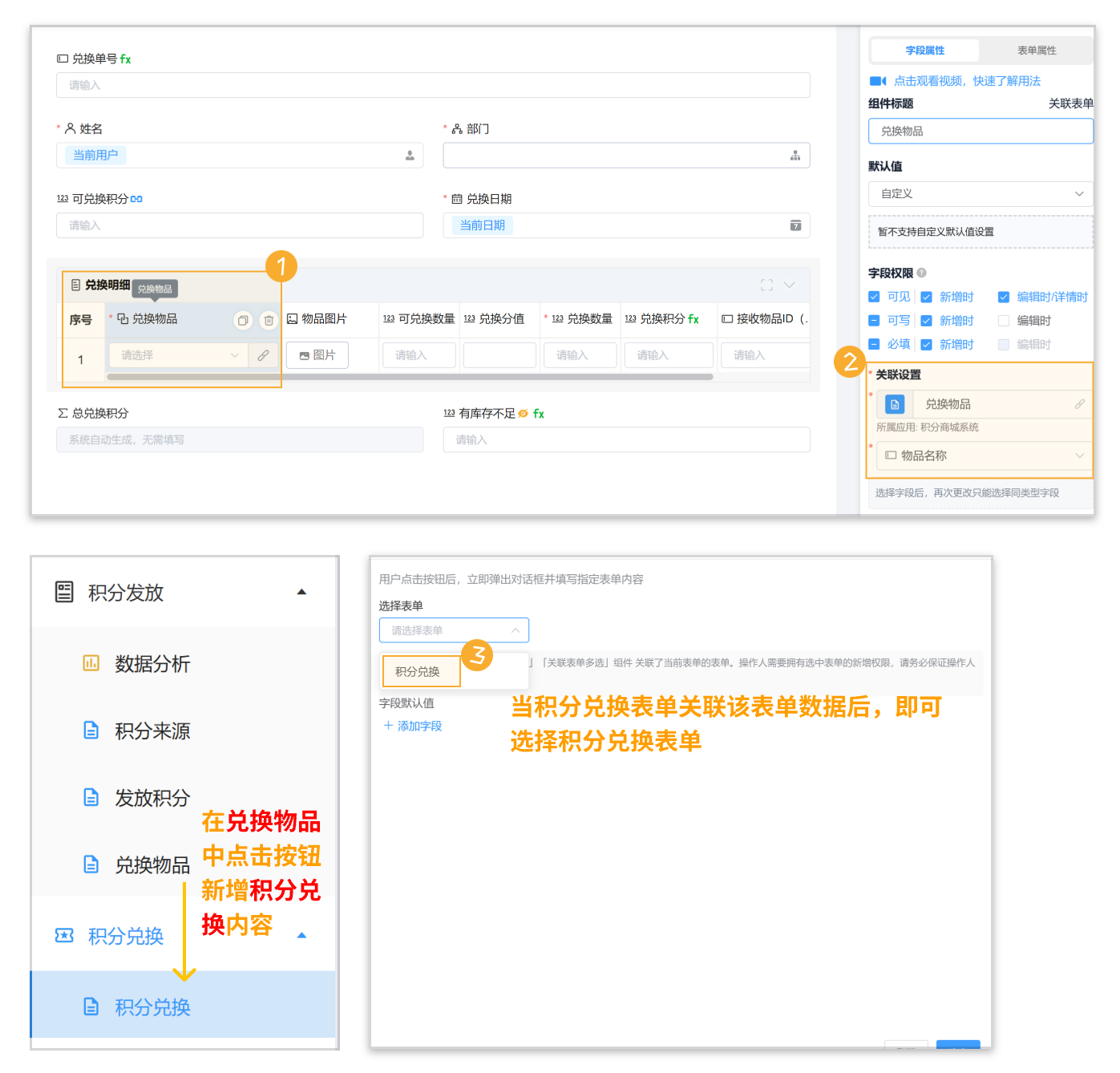Click the department picker icon in 部门 field
Image resolution: width=1120 pixels, height=1073 pixels.
point(795,155)
